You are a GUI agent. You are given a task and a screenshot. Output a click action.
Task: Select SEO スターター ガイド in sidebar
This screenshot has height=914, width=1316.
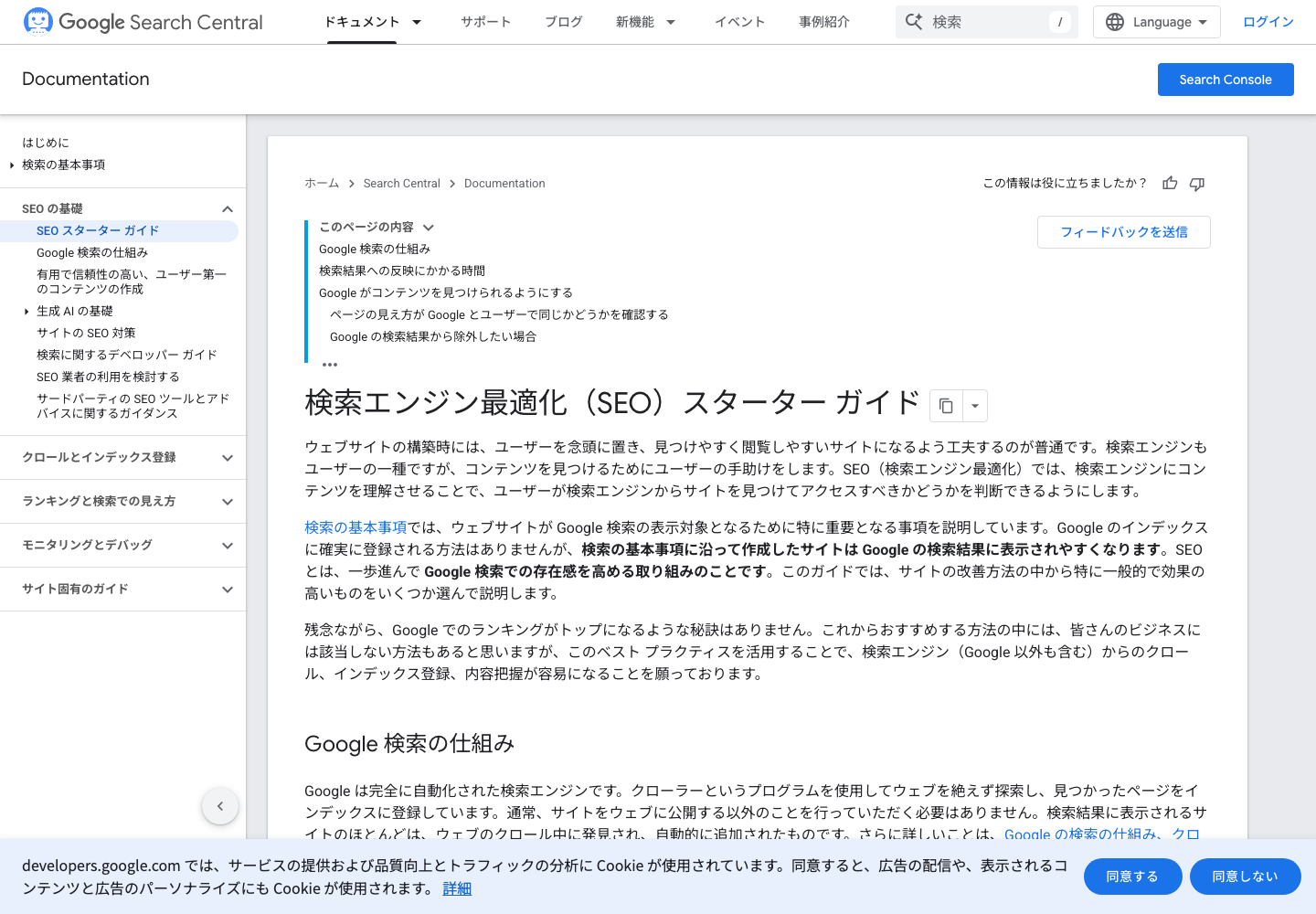click(x=98, y=231)
